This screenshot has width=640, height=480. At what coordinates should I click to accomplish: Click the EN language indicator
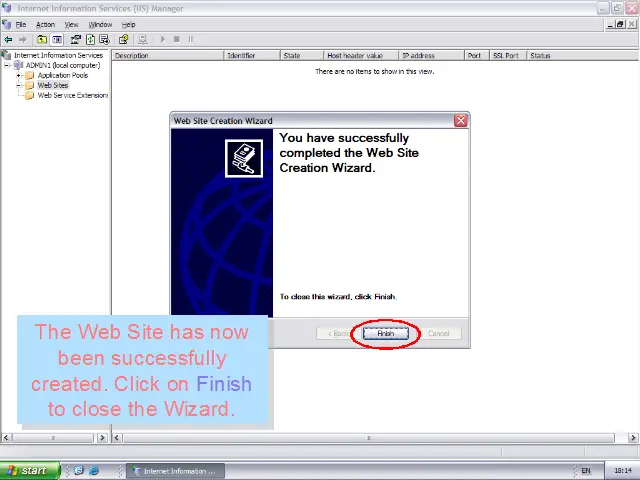point(586,471)
